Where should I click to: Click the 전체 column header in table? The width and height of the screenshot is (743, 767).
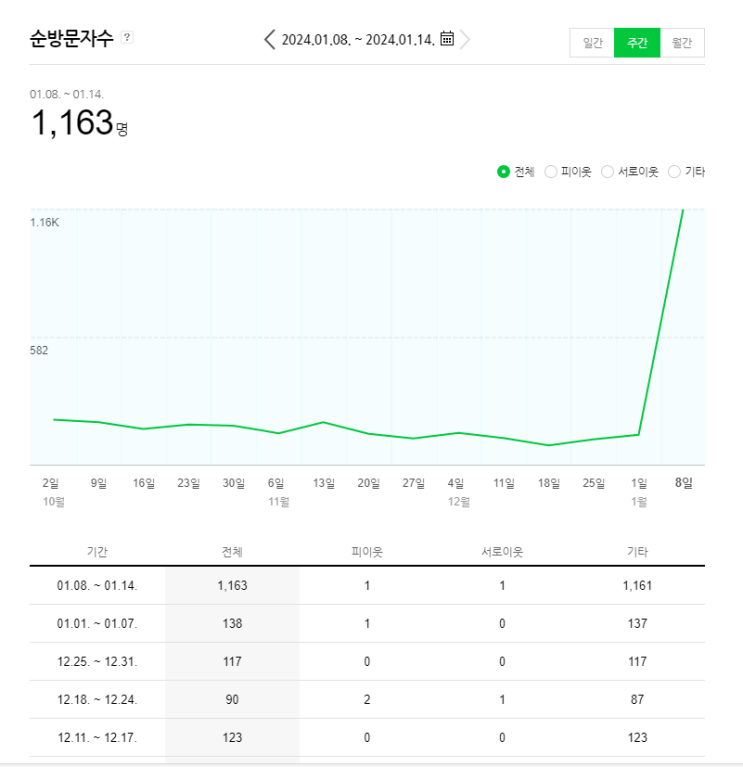coord(232,551)
